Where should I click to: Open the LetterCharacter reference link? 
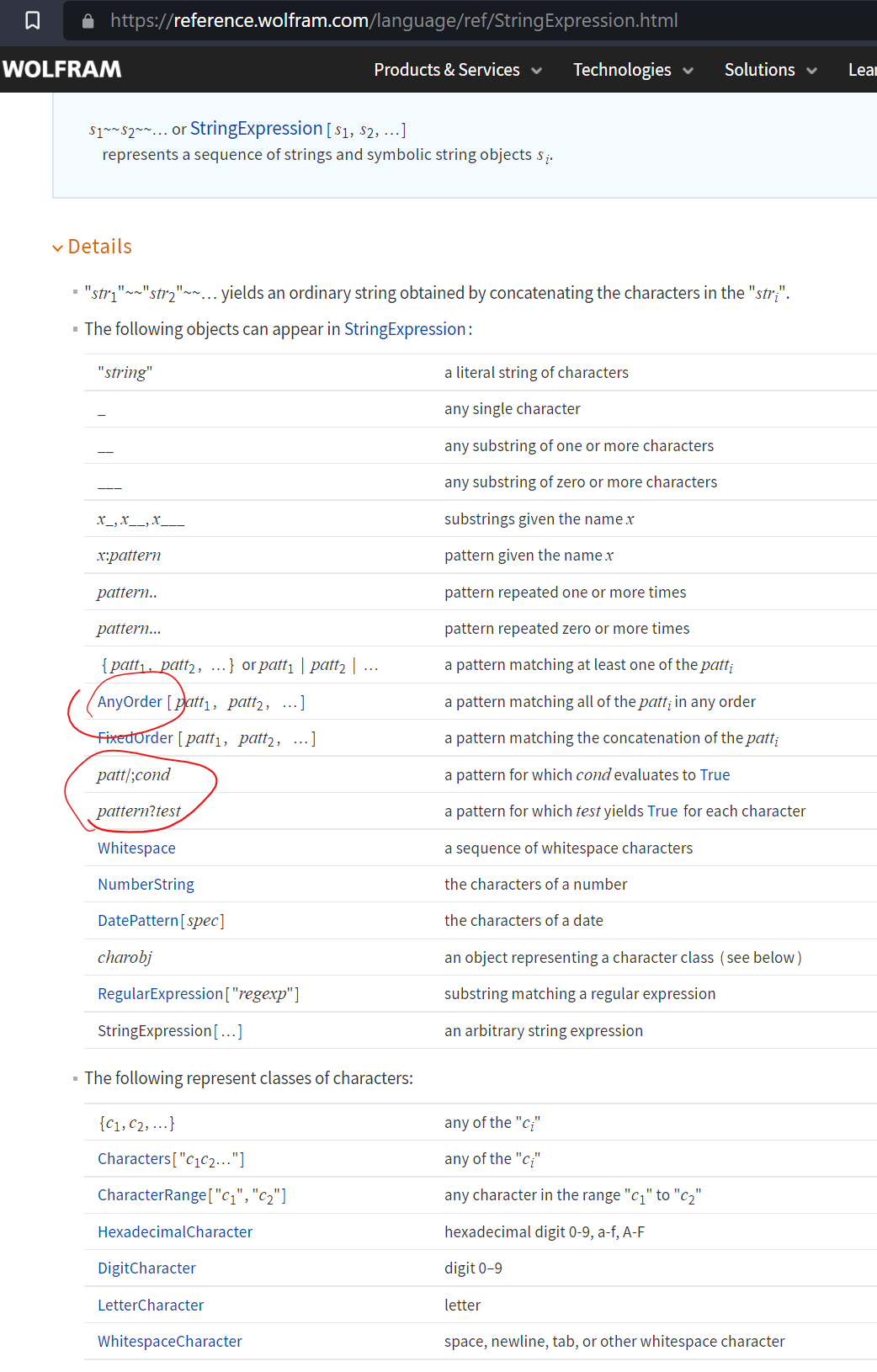point(151,1306)
